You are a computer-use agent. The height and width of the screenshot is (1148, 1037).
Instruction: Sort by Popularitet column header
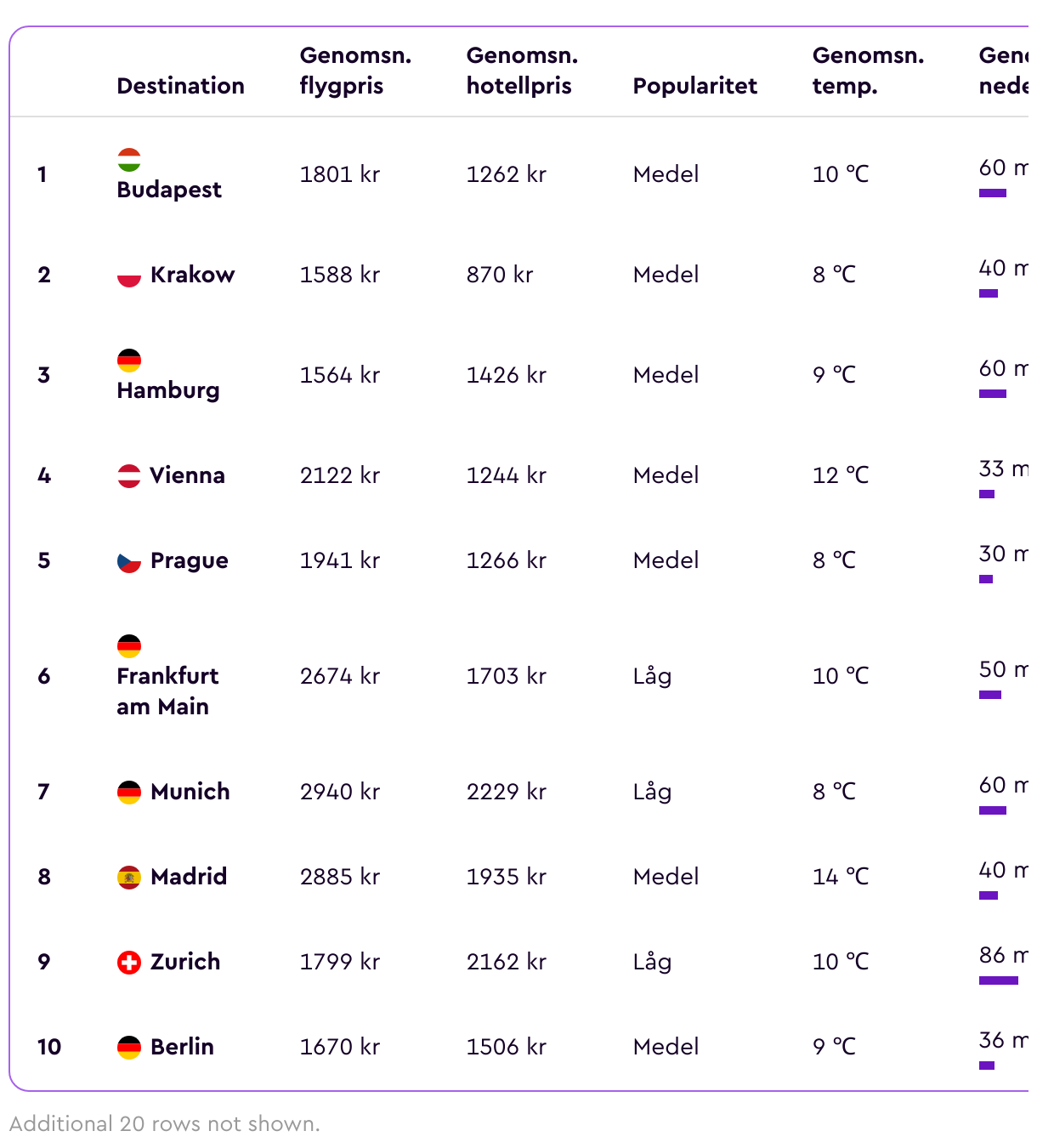(694, 86)
